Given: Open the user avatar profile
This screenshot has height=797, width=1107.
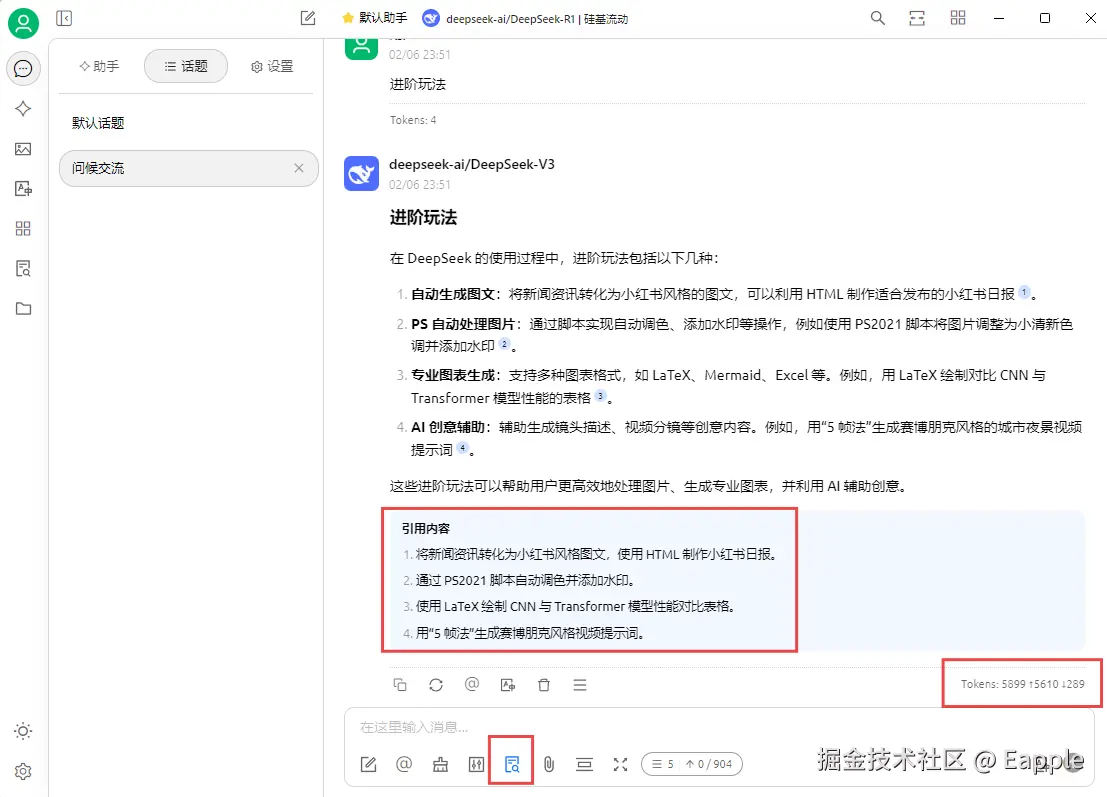Looking at the screenshot, I should click(x=23, y=23).
